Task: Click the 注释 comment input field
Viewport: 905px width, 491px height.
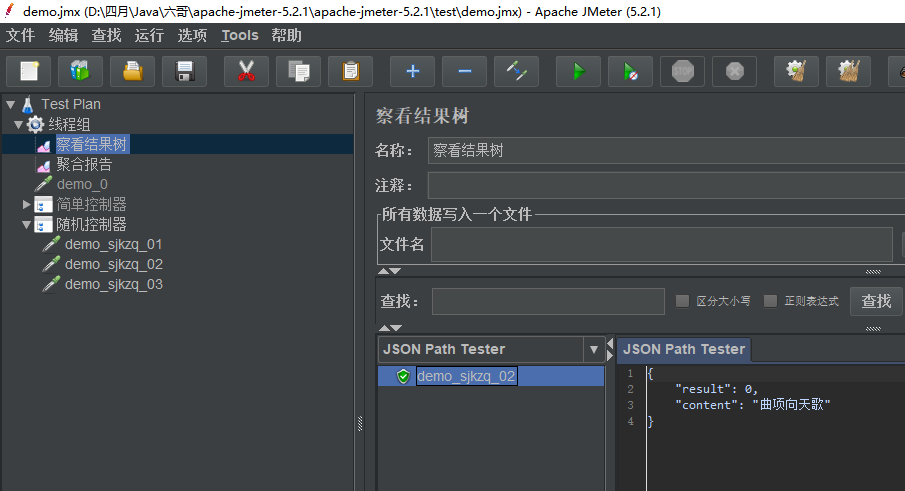Action: 666,186
